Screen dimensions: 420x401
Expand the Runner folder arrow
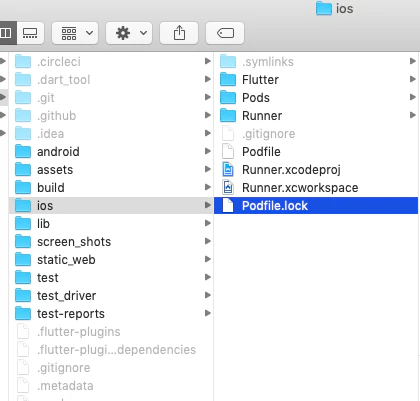tap(413, 115)
